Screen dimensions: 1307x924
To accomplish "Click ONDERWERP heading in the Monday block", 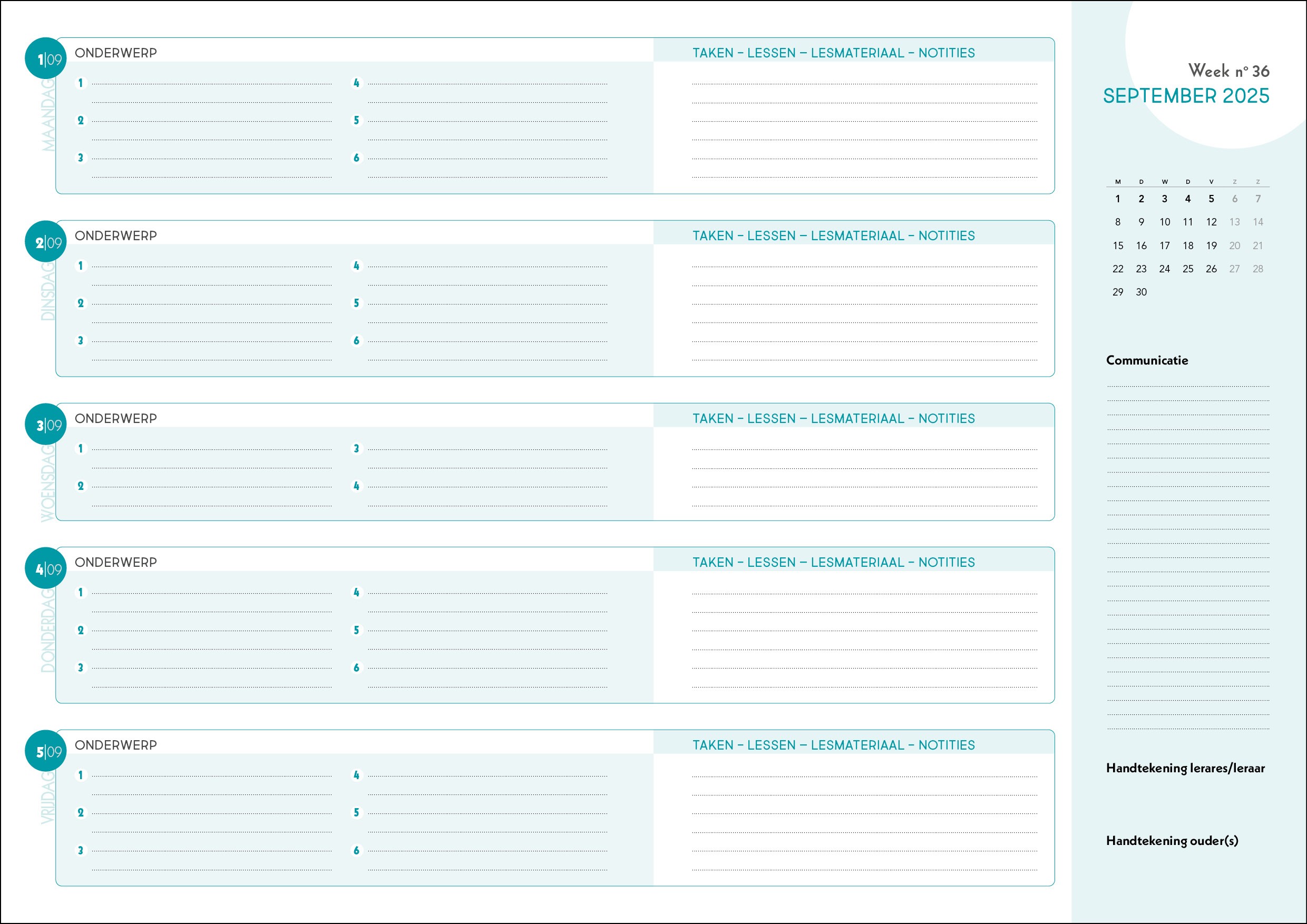I will (115, 53).
